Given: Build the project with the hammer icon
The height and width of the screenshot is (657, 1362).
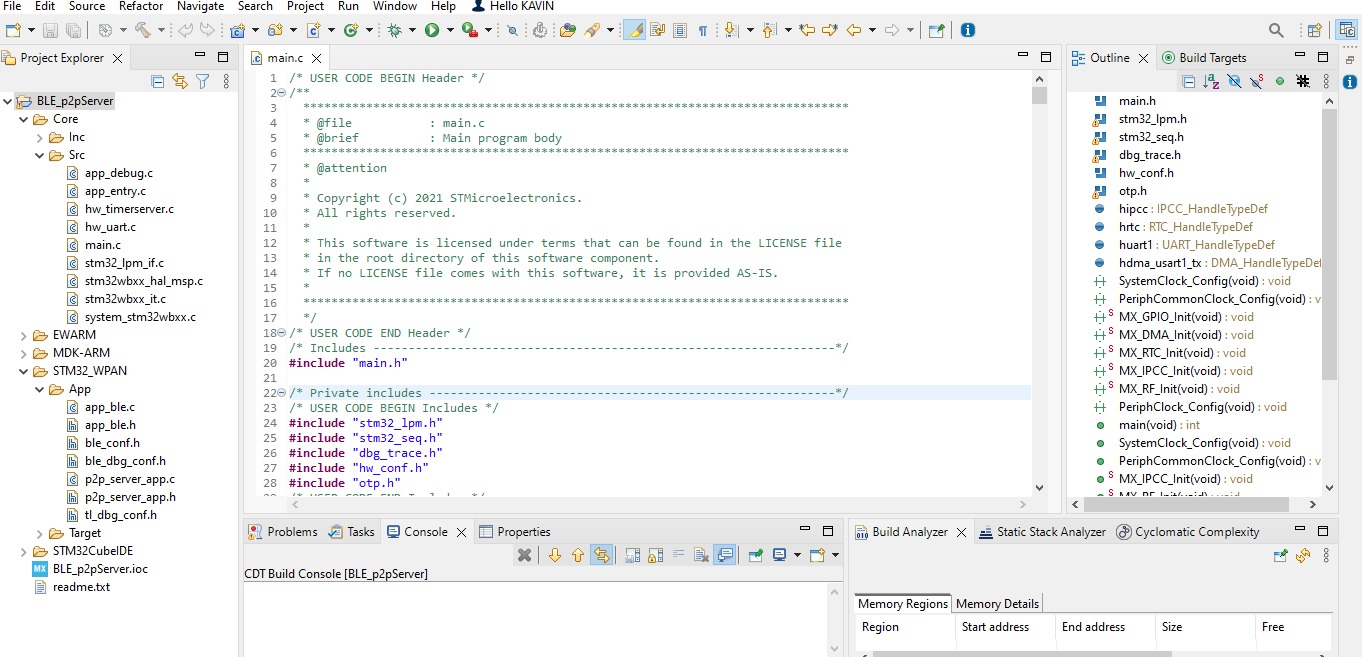Looking at the screenshot, I should pos(143,30).
